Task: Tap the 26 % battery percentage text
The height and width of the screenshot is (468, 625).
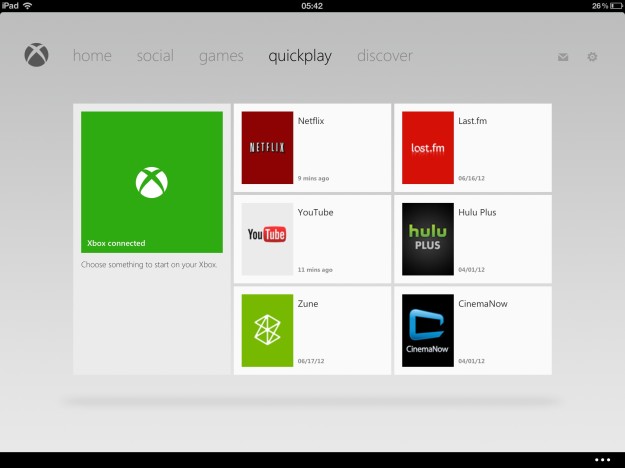Action: [x=600, y=6]
